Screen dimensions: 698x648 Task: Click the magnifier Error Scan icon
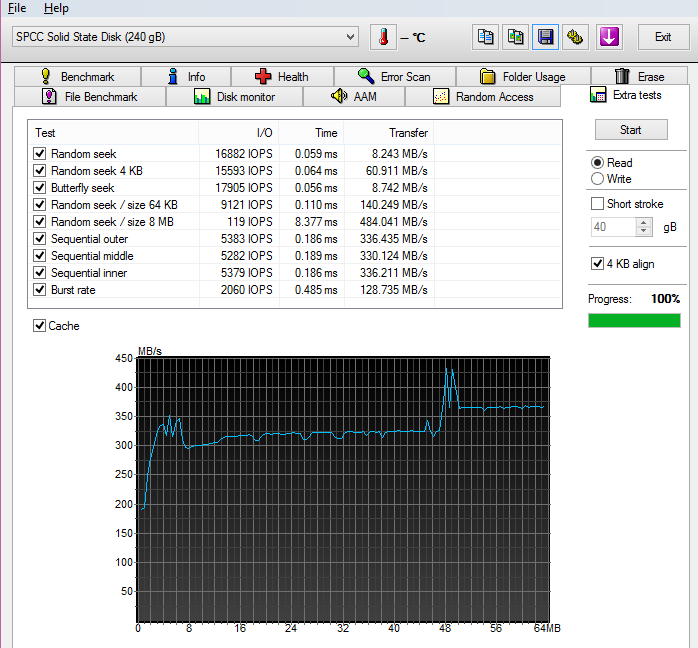366,76
